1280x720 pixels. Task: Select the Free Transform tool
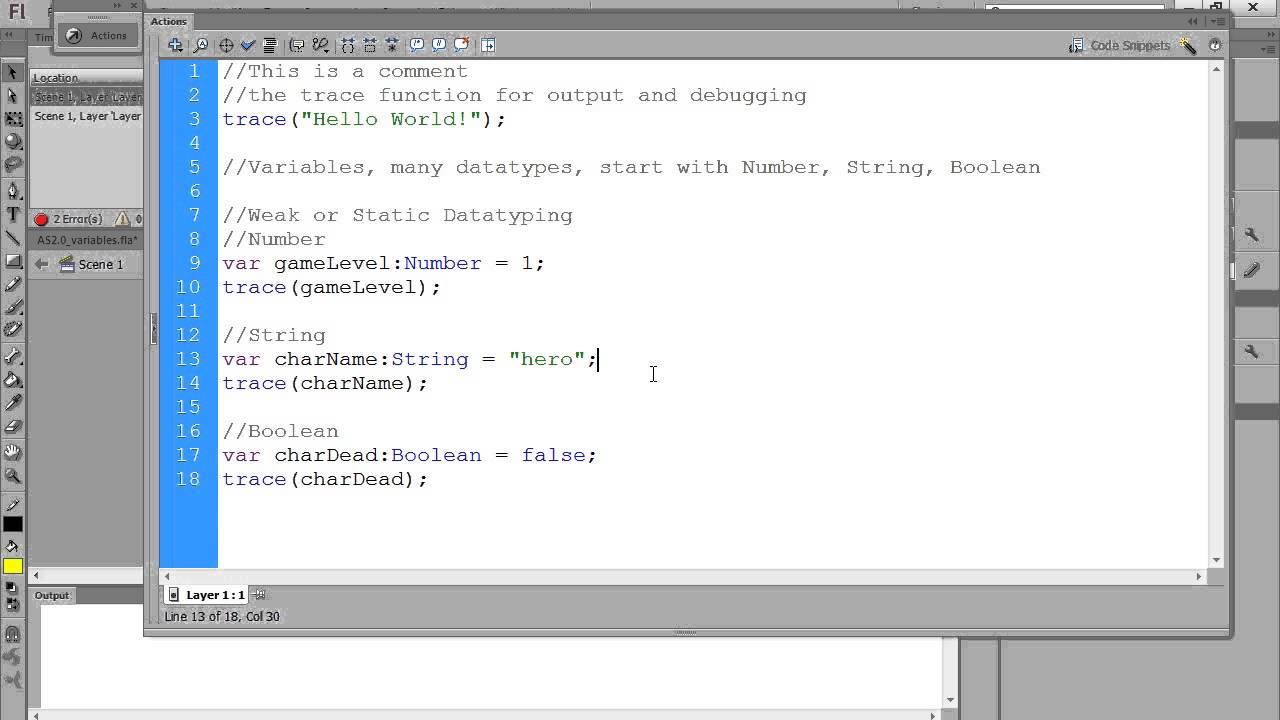(13, 119)
